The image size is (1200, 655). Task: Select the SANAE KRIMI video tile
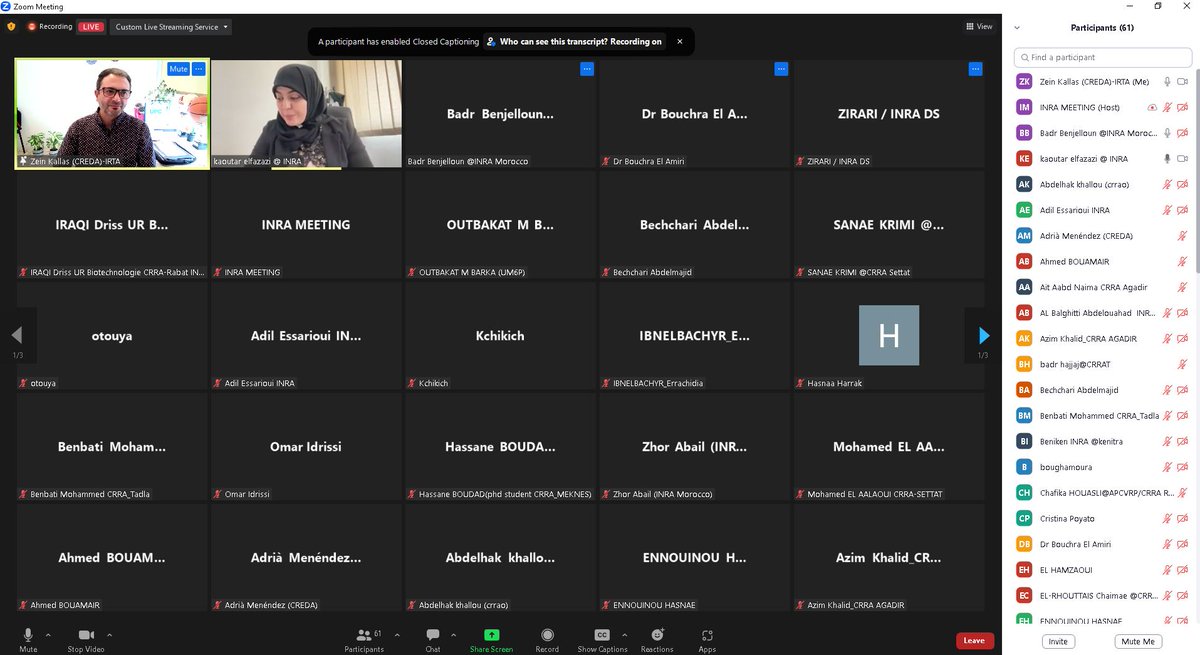(x=889, y=225)
